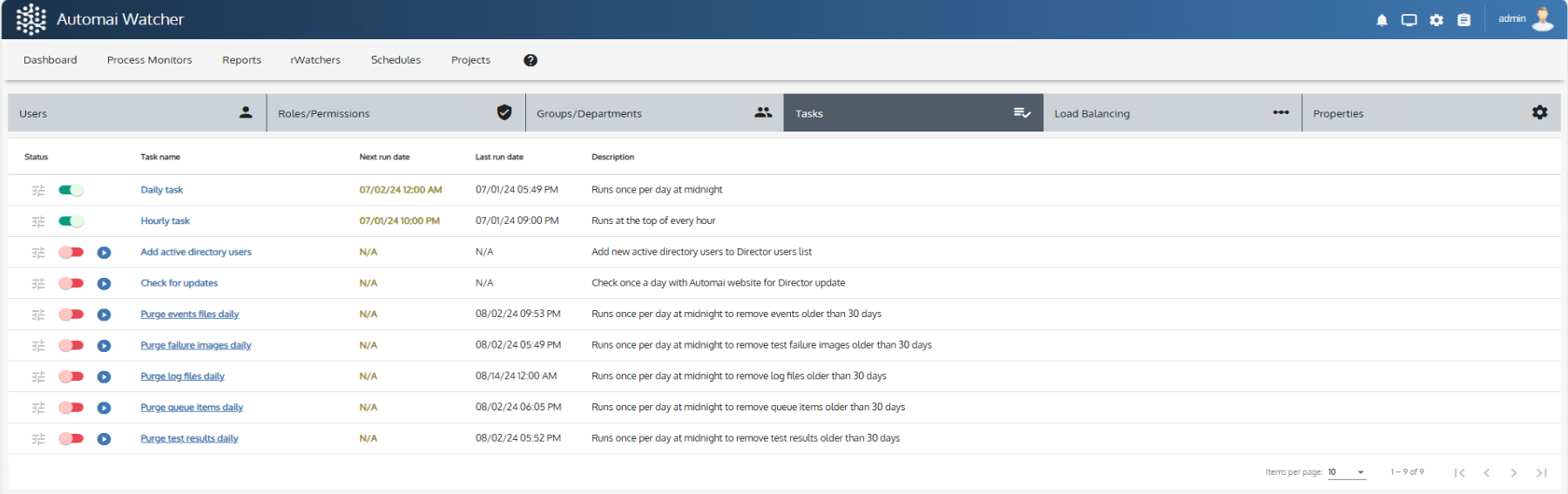This screenshot has height=494, width=1568.
Task: Open the Projects menu
Action: tap(470, 60)
